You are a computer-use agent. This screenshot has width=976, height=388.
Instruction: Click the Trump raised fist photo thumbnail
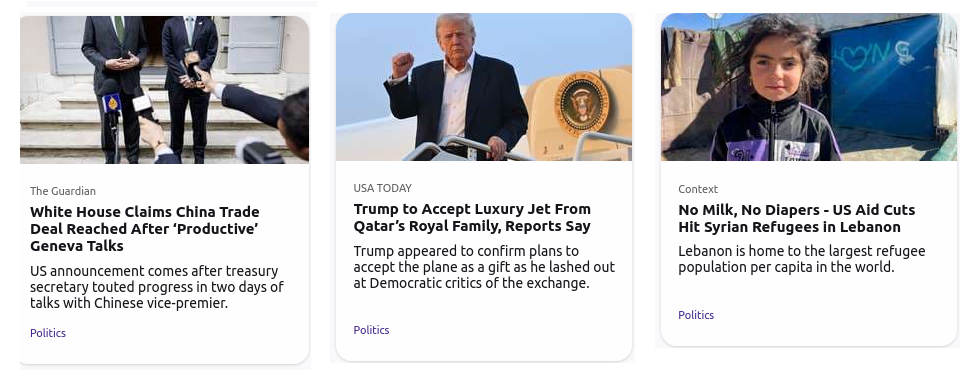tap(484, 87)
